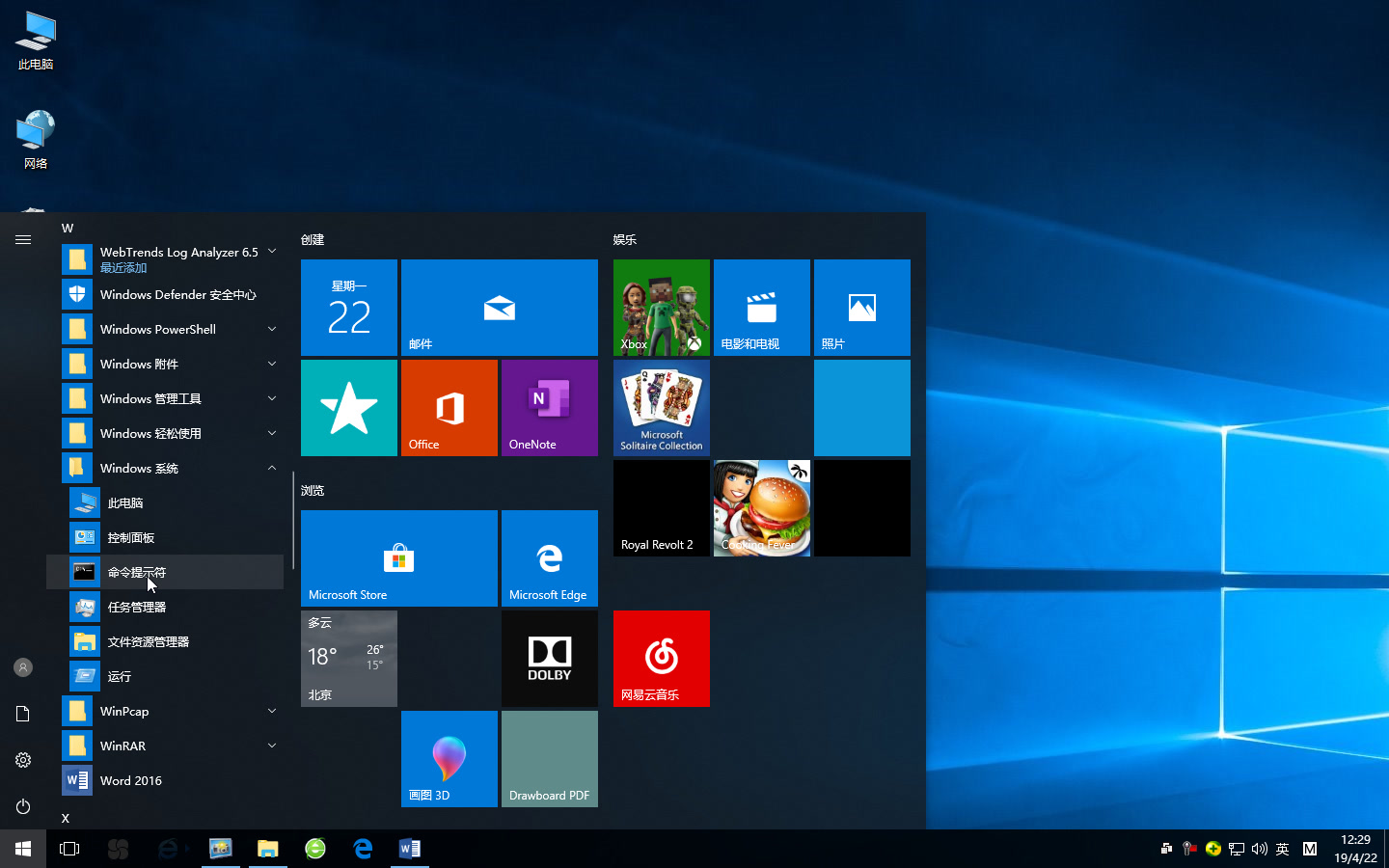
Task: Click the 娱乐 tile group heading
Action: click(x=625, y=239)
